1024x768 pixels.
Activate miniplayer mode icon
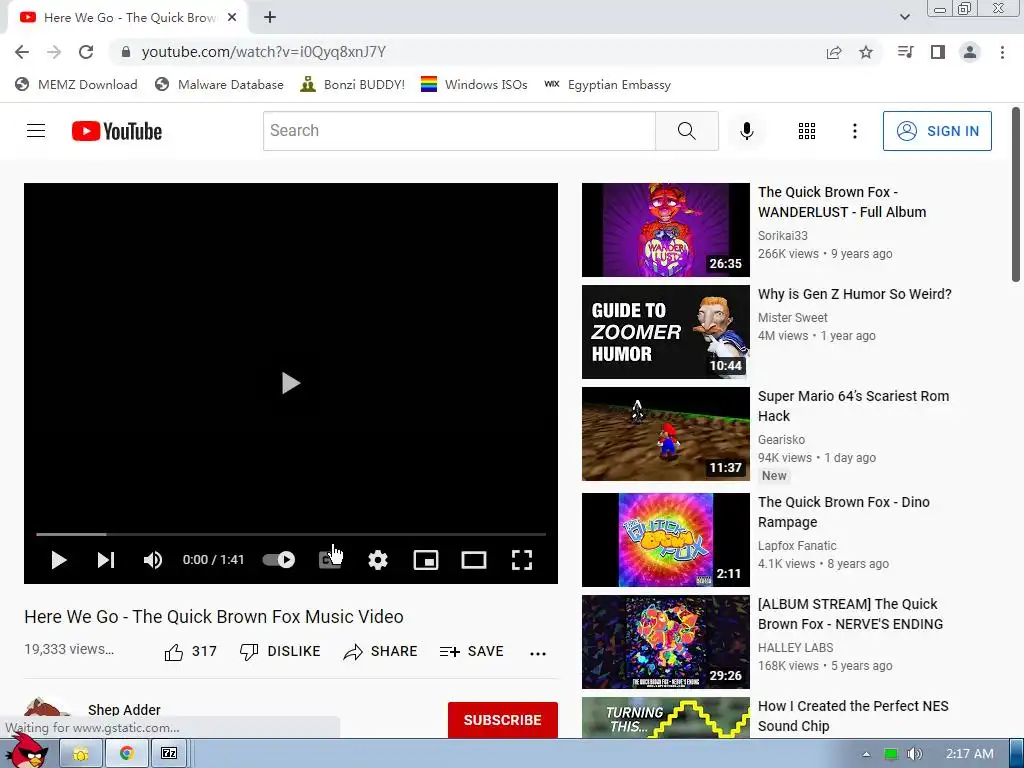tap(426, 560)
